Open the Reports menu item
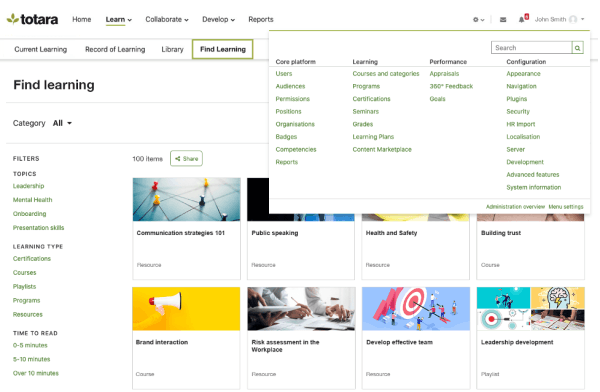Image resolution: width=600 pixels, height=392 pixels. pyautogui.click(x=261, y=20)
